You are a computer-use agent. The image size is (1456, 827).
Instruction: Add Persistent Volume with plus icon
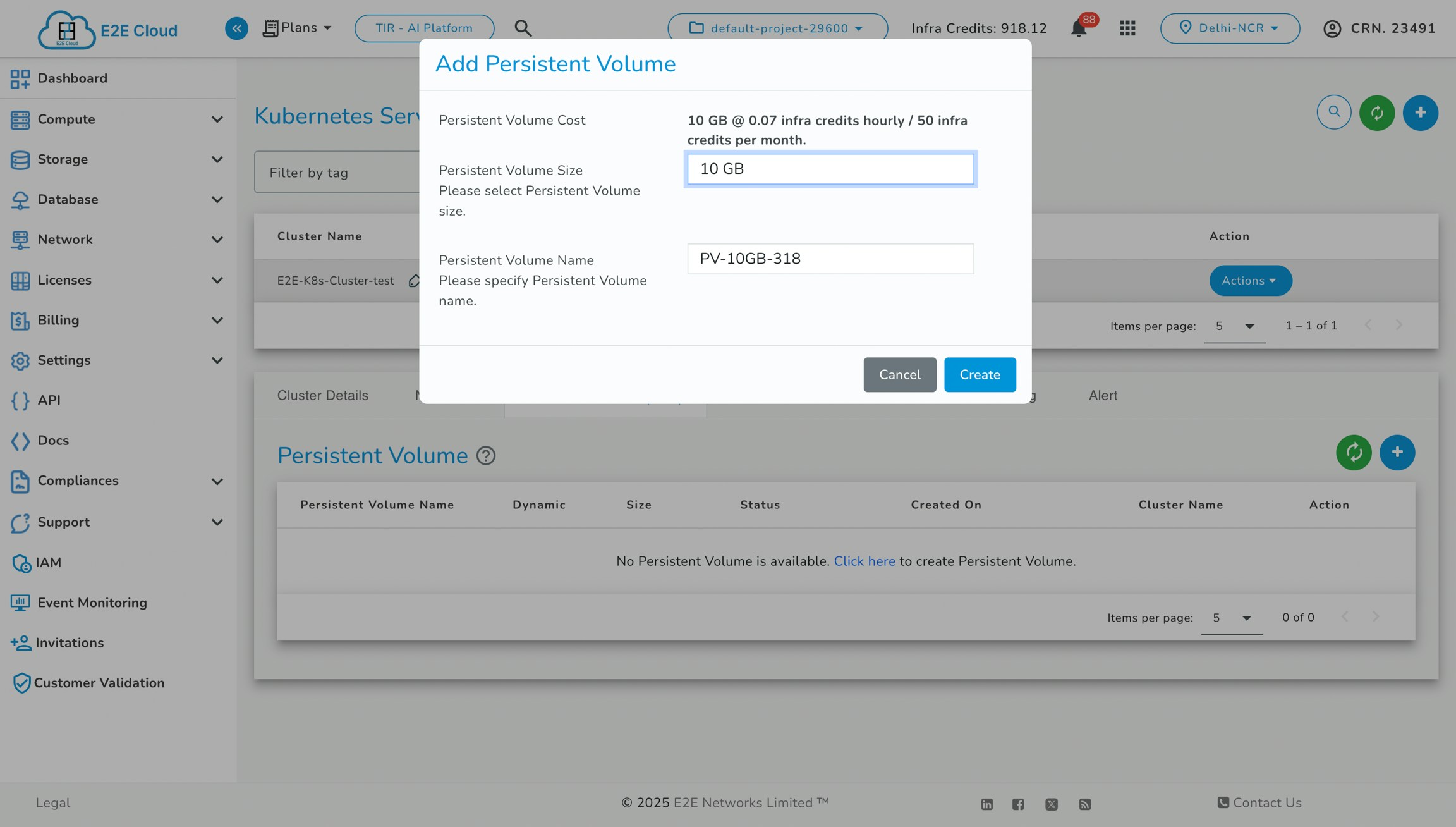pos(1397,452)
